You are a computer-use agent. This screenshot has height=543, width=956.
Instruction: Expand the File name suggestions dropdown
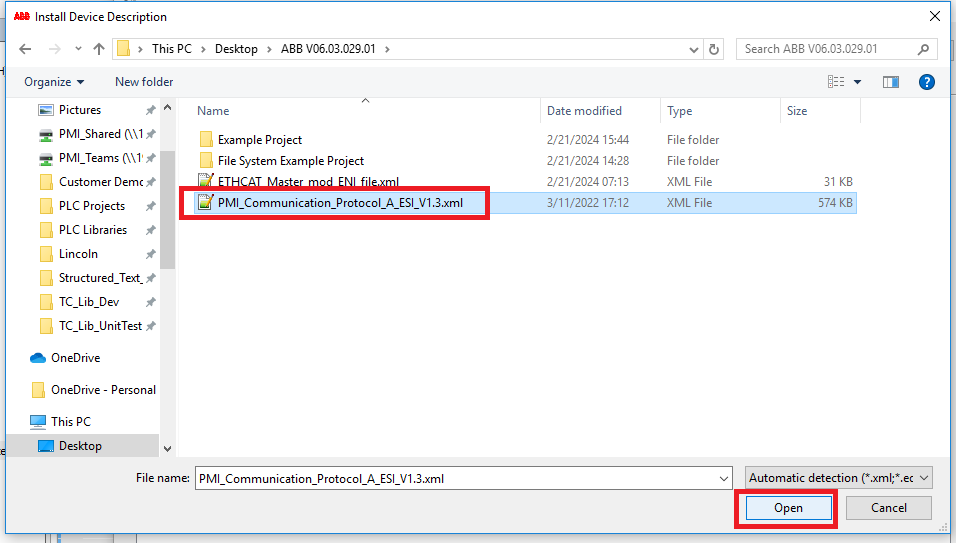click(723, 478)
